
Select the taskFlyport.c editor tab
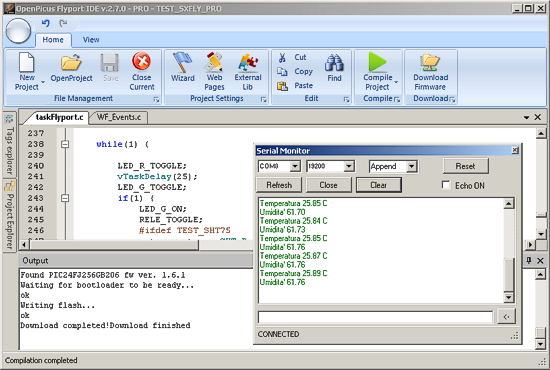coord(59,117)
